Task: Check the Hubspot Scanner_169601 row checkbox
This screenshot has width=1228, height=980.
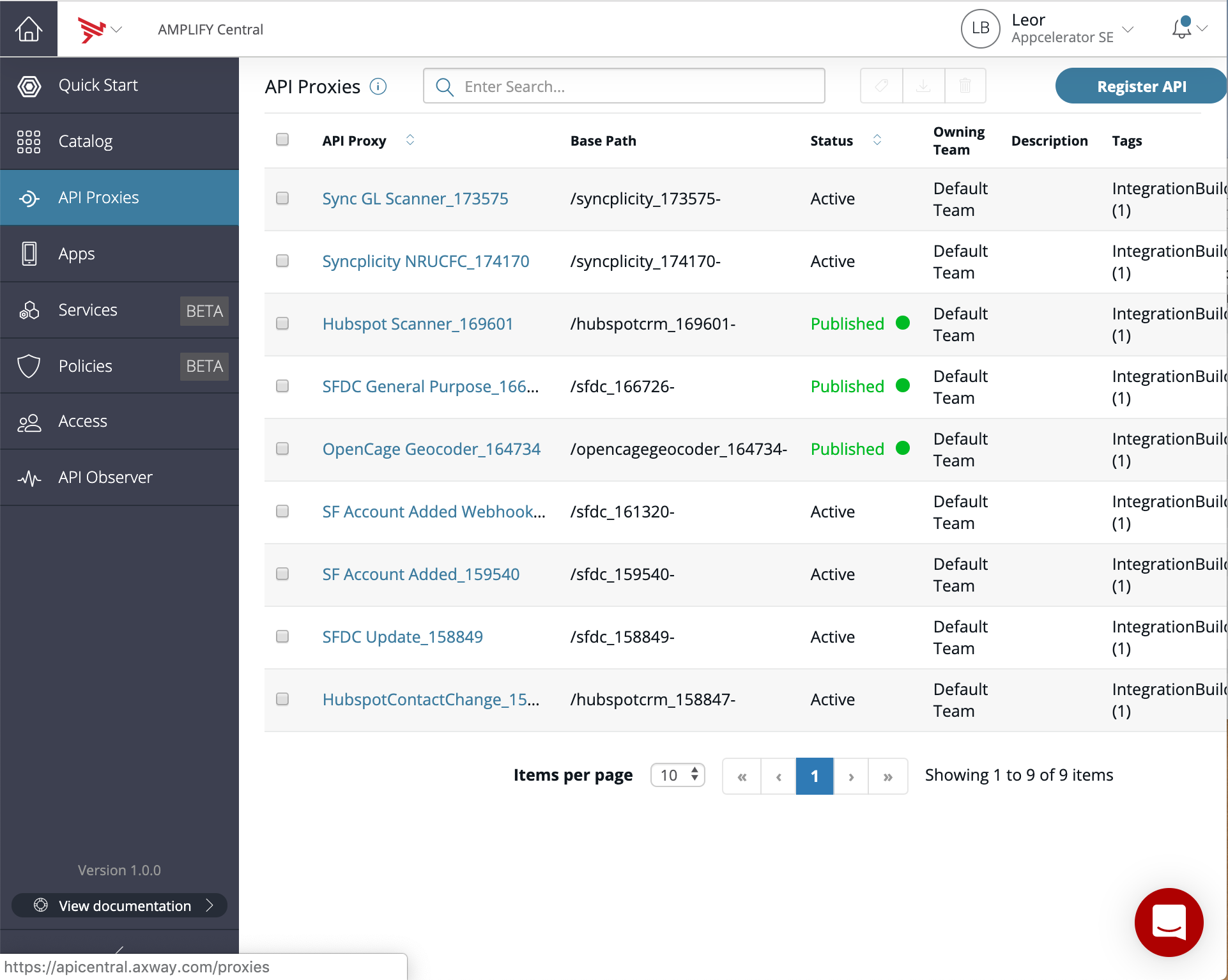Action: tap(282, 323)
